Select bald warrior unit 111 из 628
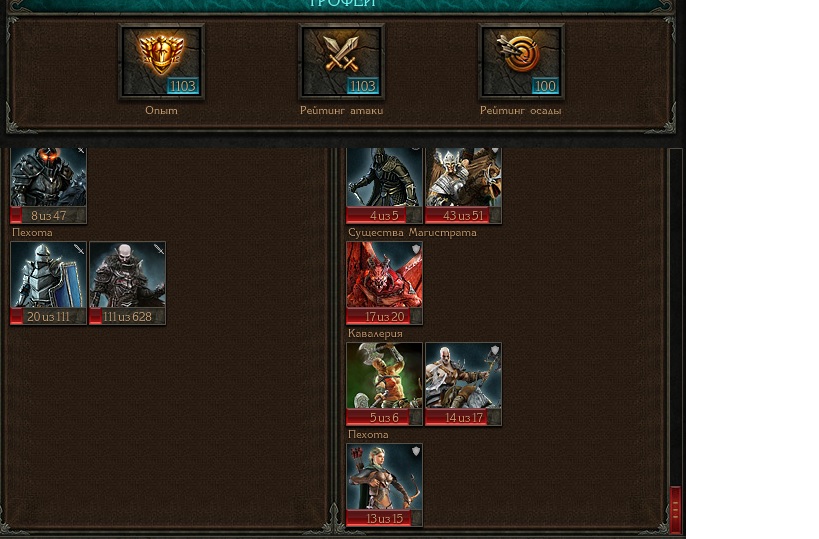The height and width of the screenshot is (539, 819). pyautogui.click(x=127, y=283)
